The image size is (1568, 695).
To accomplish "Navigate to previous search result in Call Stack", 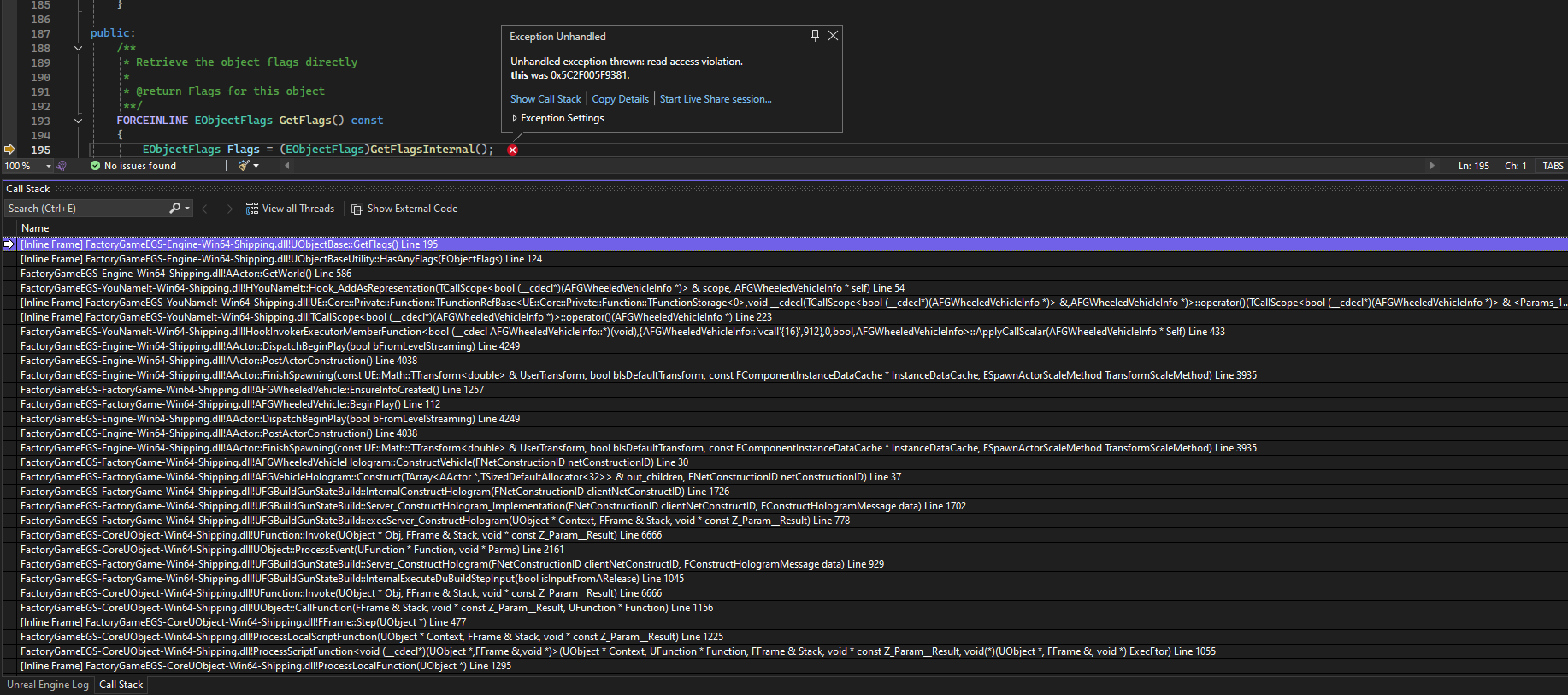I will pyautogui.click(x=207, y=209).
